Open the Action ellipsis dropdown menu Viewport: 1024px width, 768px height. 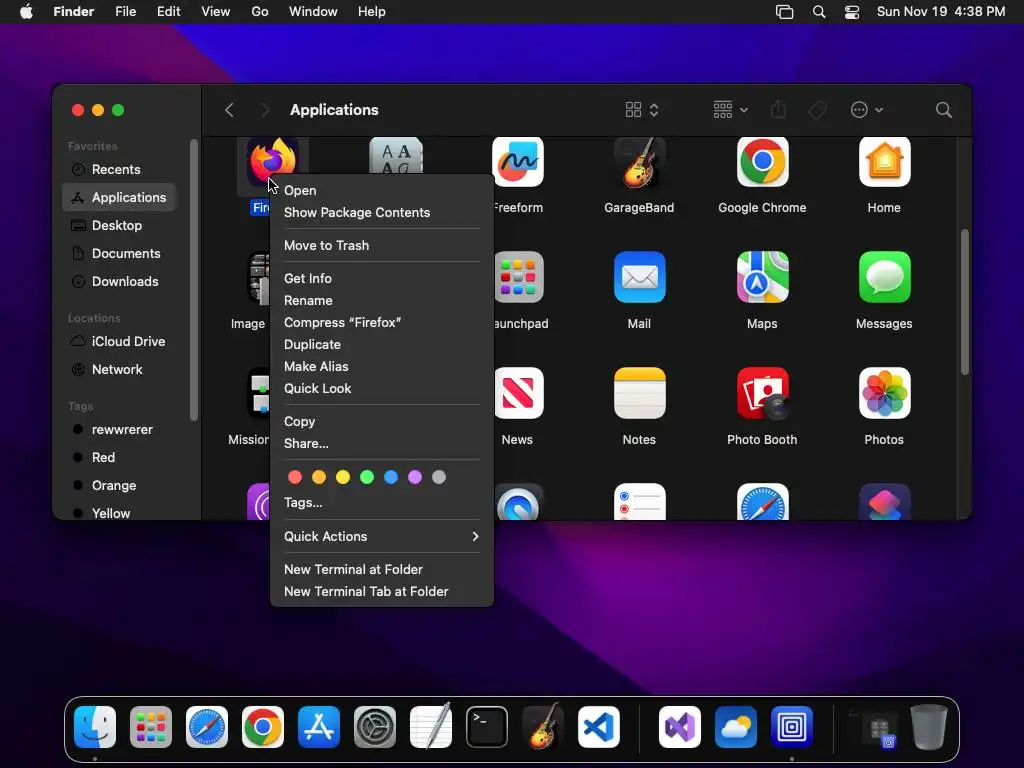[x=867, y=110]
